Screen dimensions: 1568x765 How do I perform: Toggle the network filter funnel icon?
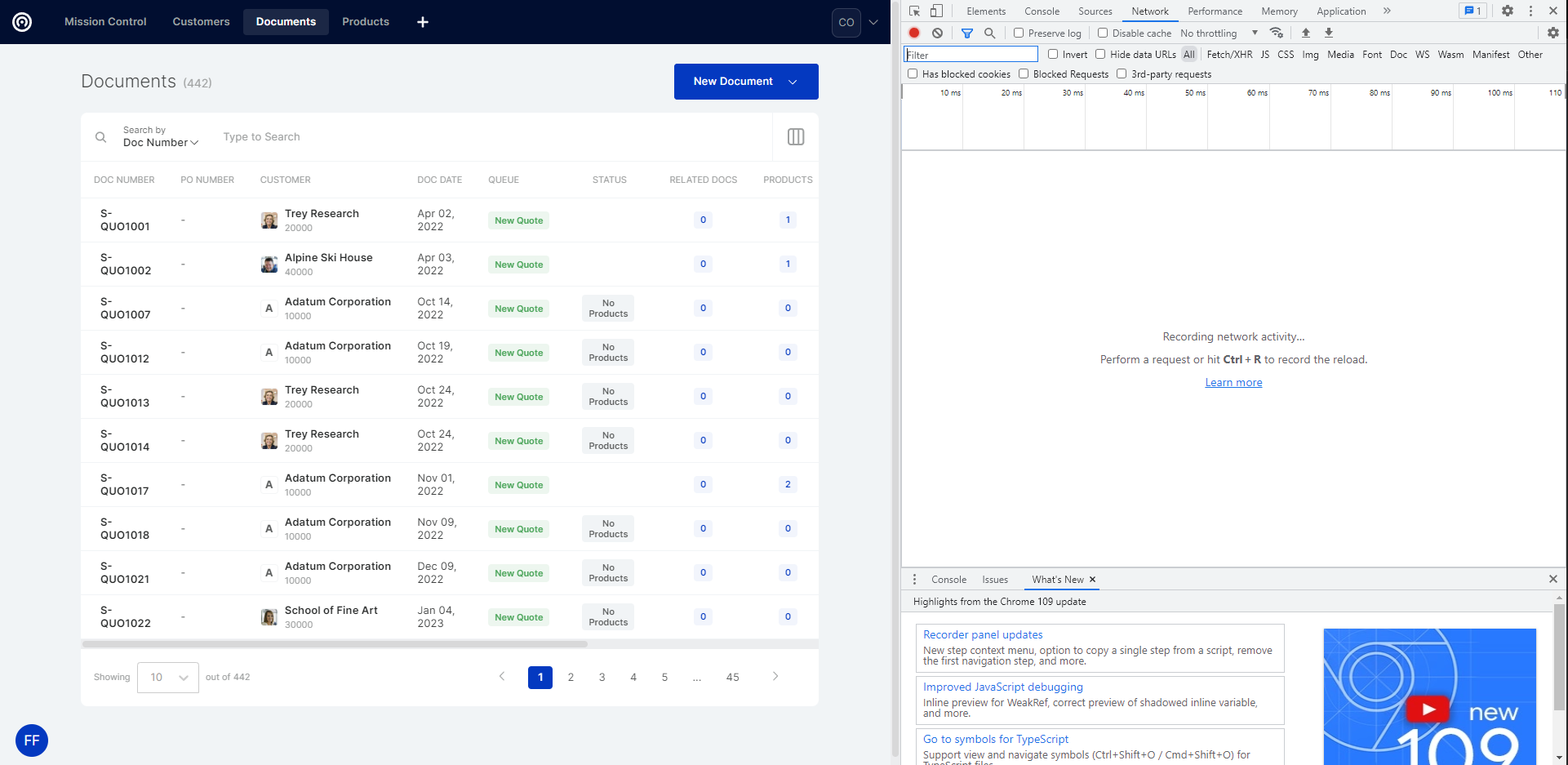click(966, 33)
